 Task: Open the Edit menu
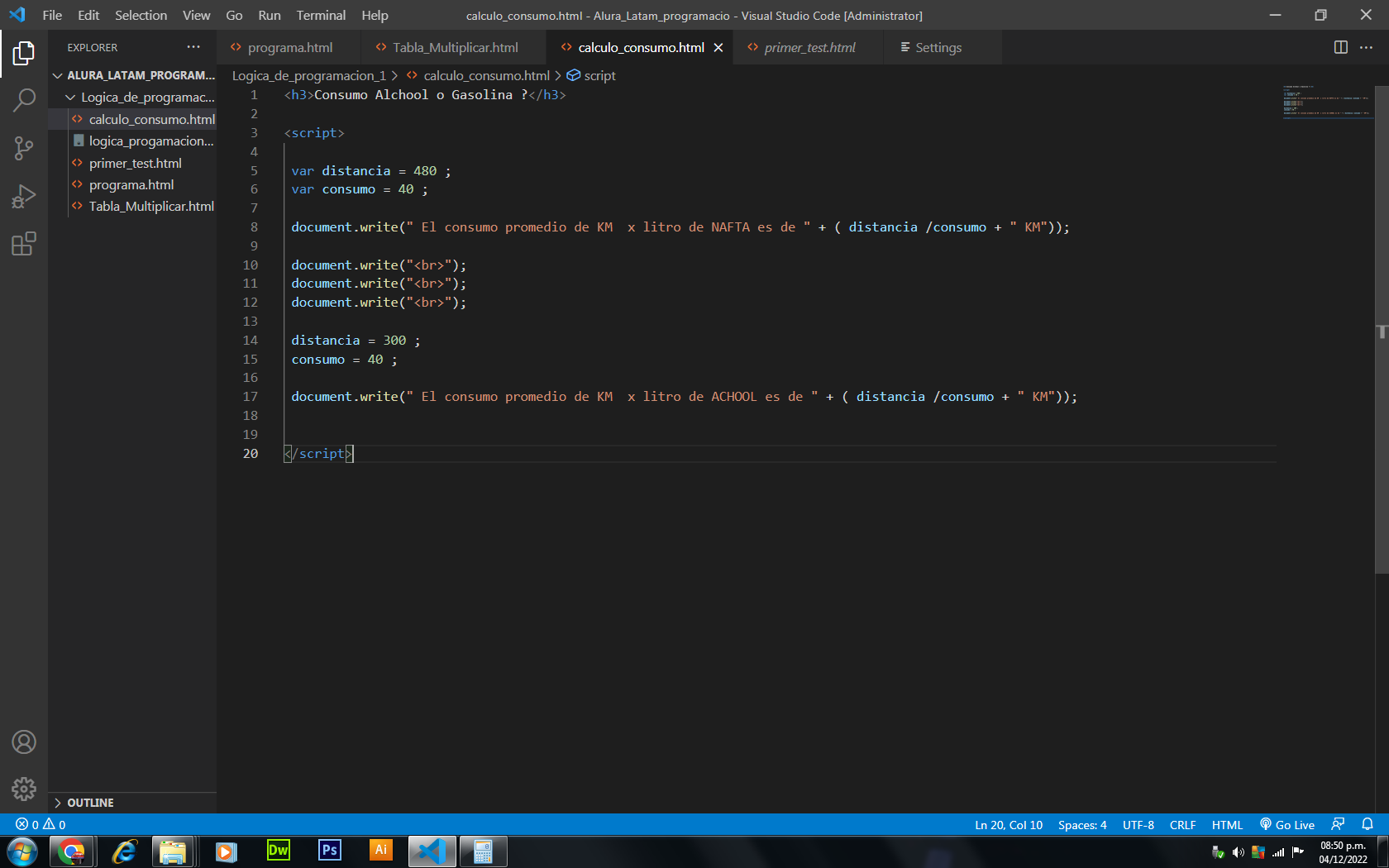(88, 15)
